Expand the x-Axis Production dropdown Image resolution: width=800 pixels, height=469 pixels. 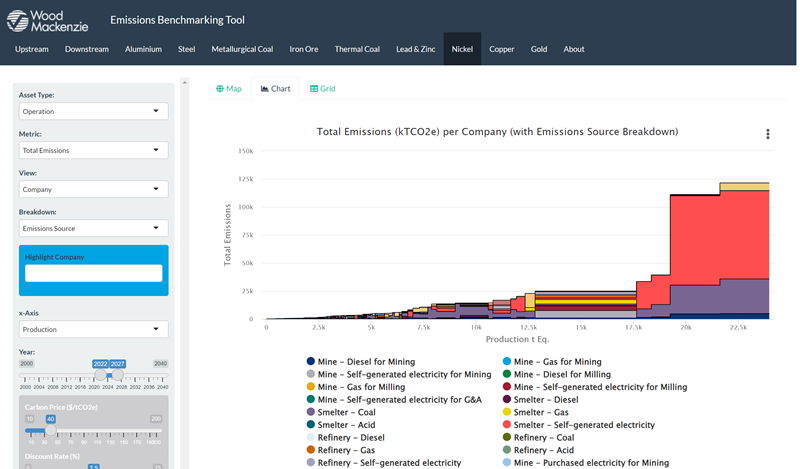(x=93, y=329)
